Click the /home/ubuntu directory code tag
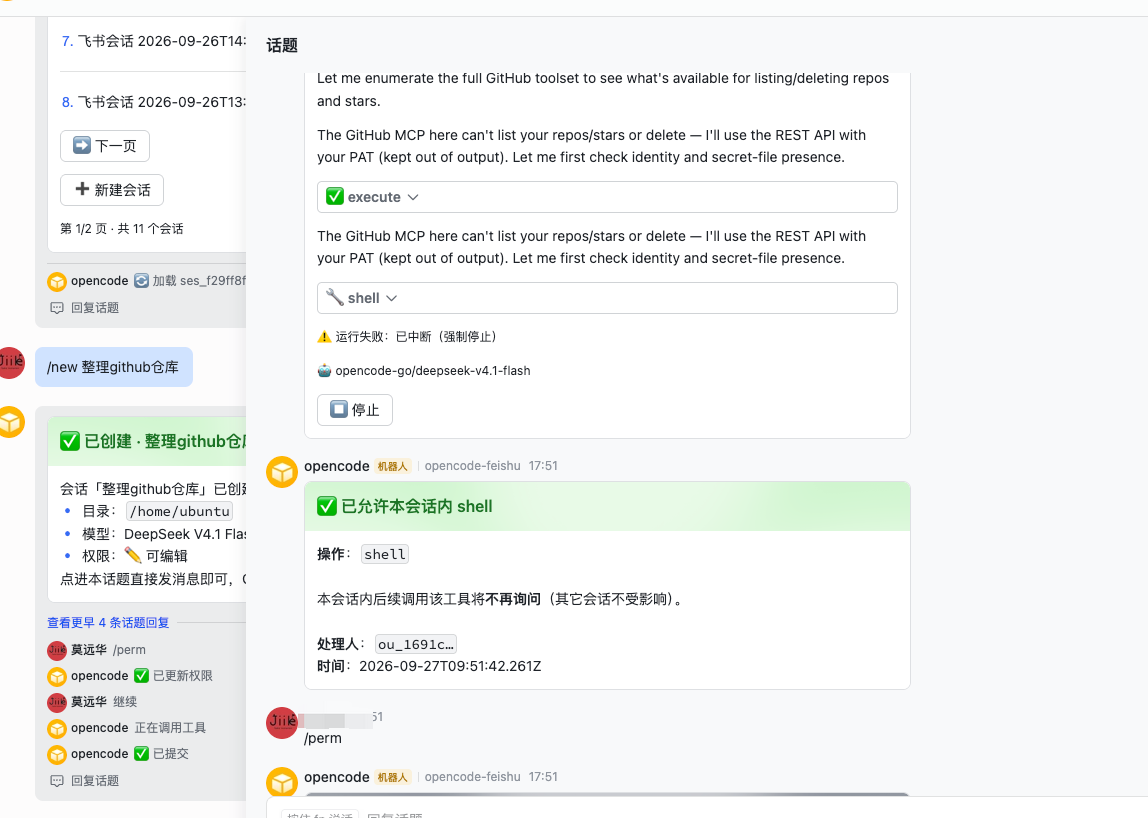The image size is (1148, 818). [180, 511]
